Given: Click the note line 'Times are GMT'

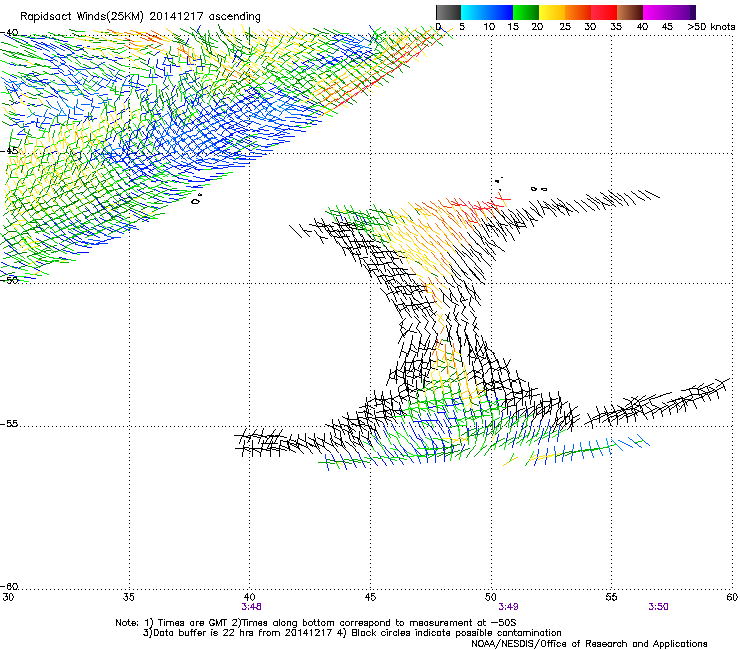Looking at the screenshot, I should (193, 623).
